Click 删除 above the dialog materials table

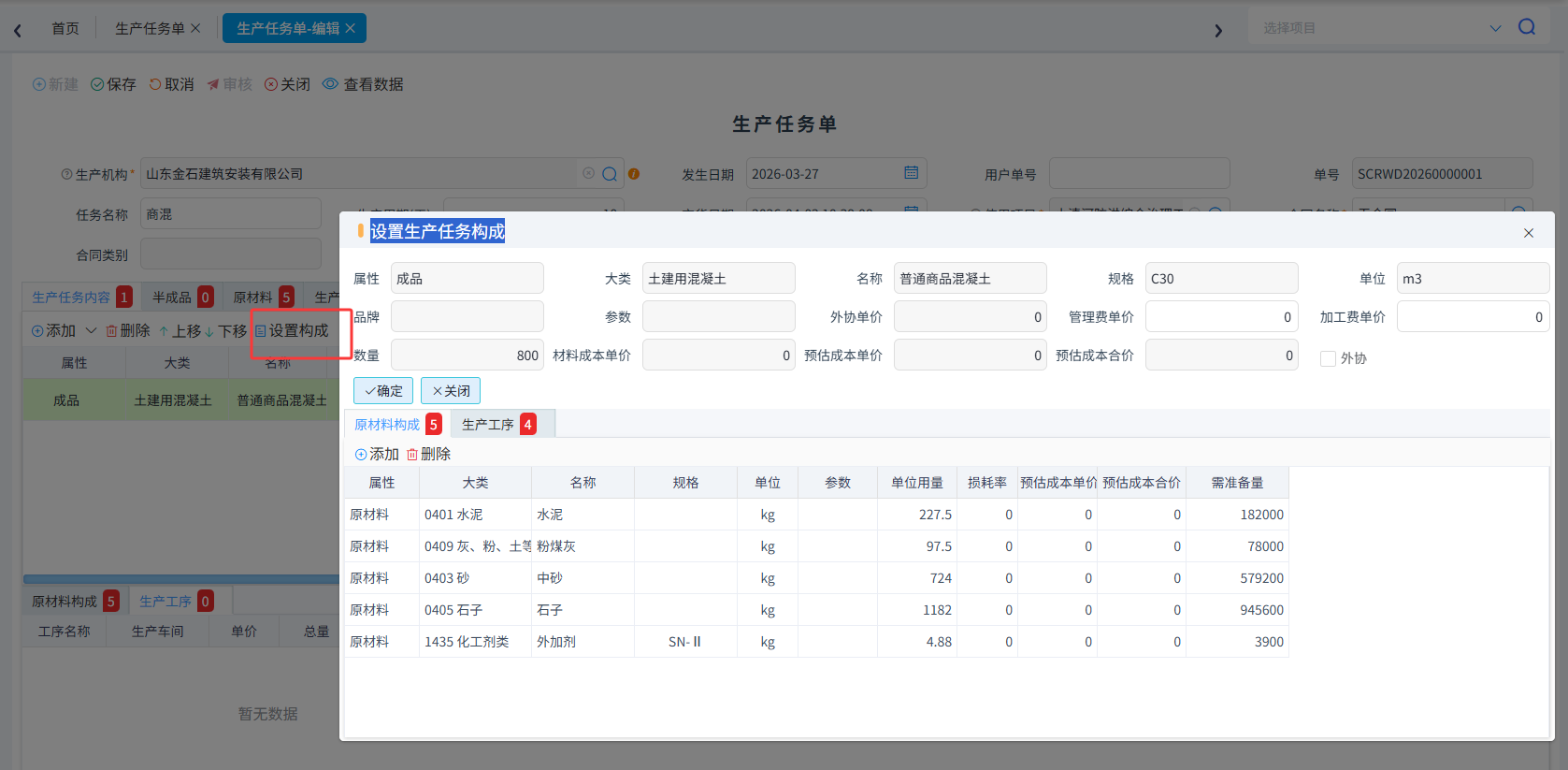click(428, 454)
